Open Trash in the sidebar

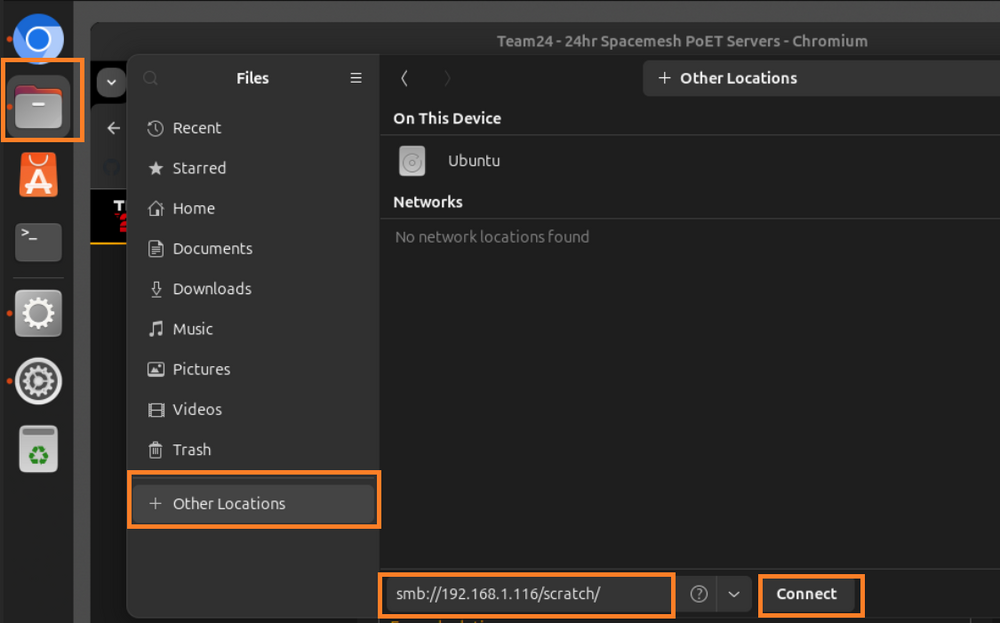coord(254,450)
